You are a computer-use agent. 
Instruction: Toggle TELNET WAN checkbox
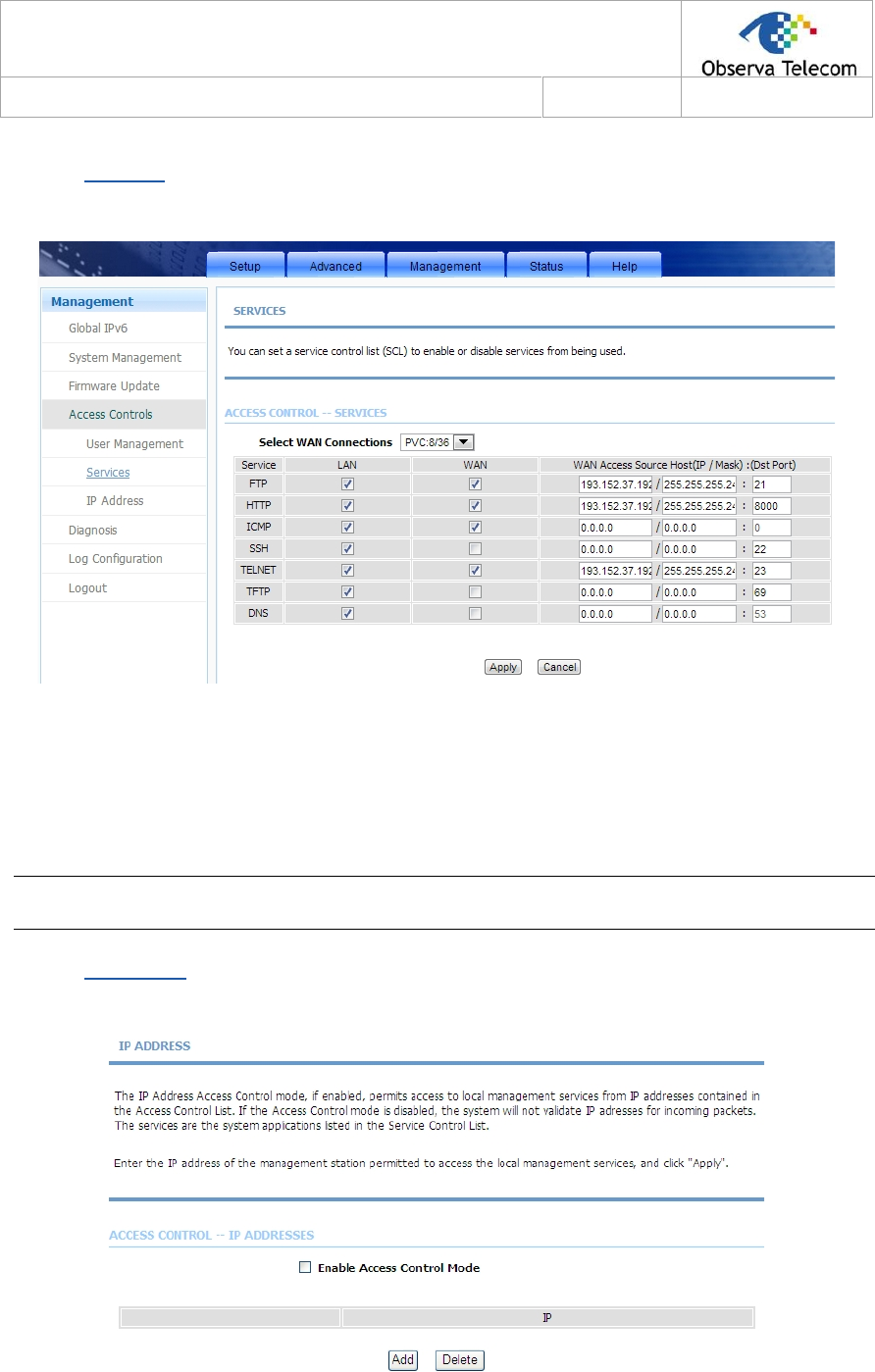pos(475,571)
